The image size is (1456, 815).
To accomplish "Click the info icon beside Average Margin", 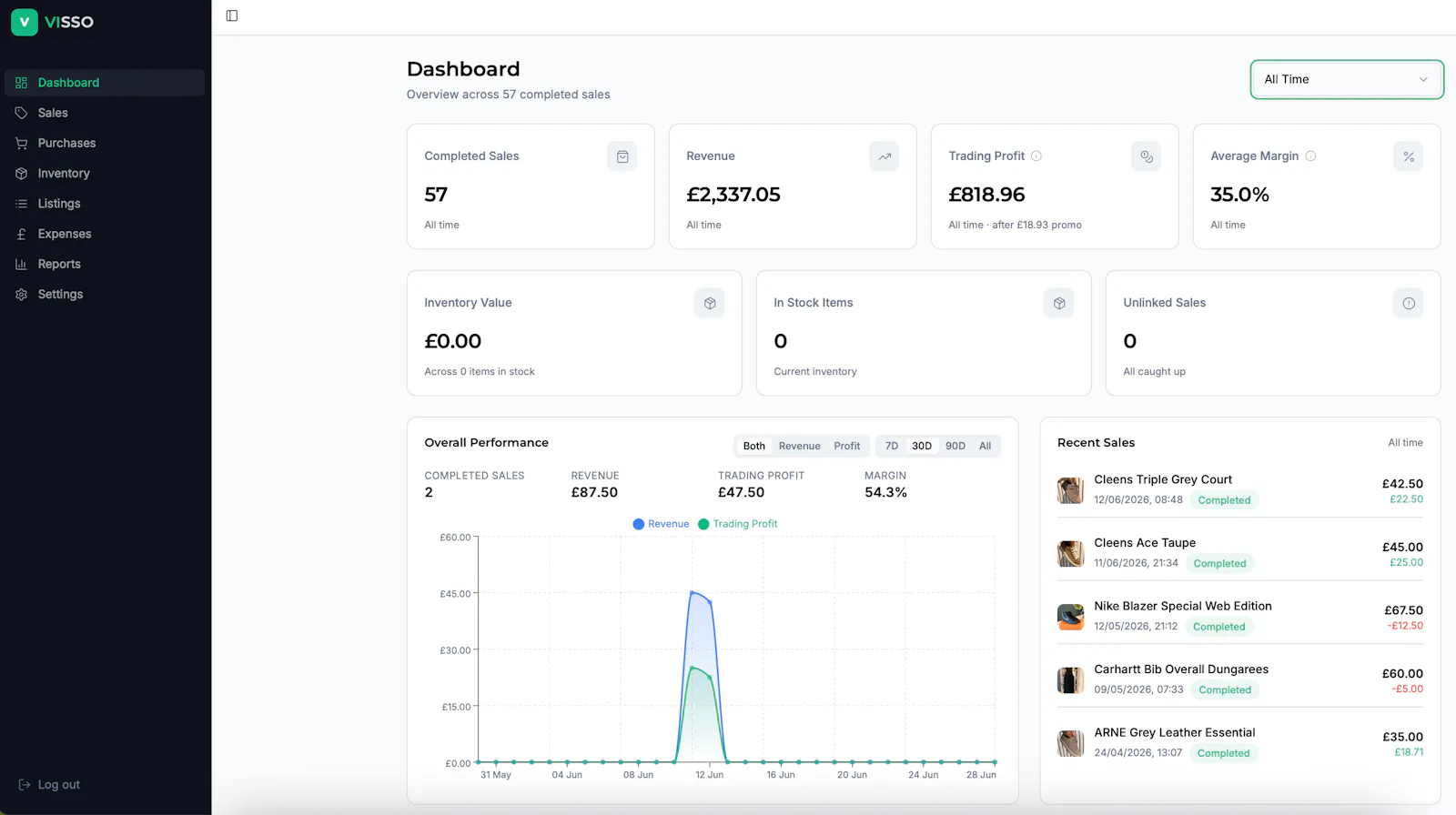I will pyautogui.click(x=1311, y=156).
